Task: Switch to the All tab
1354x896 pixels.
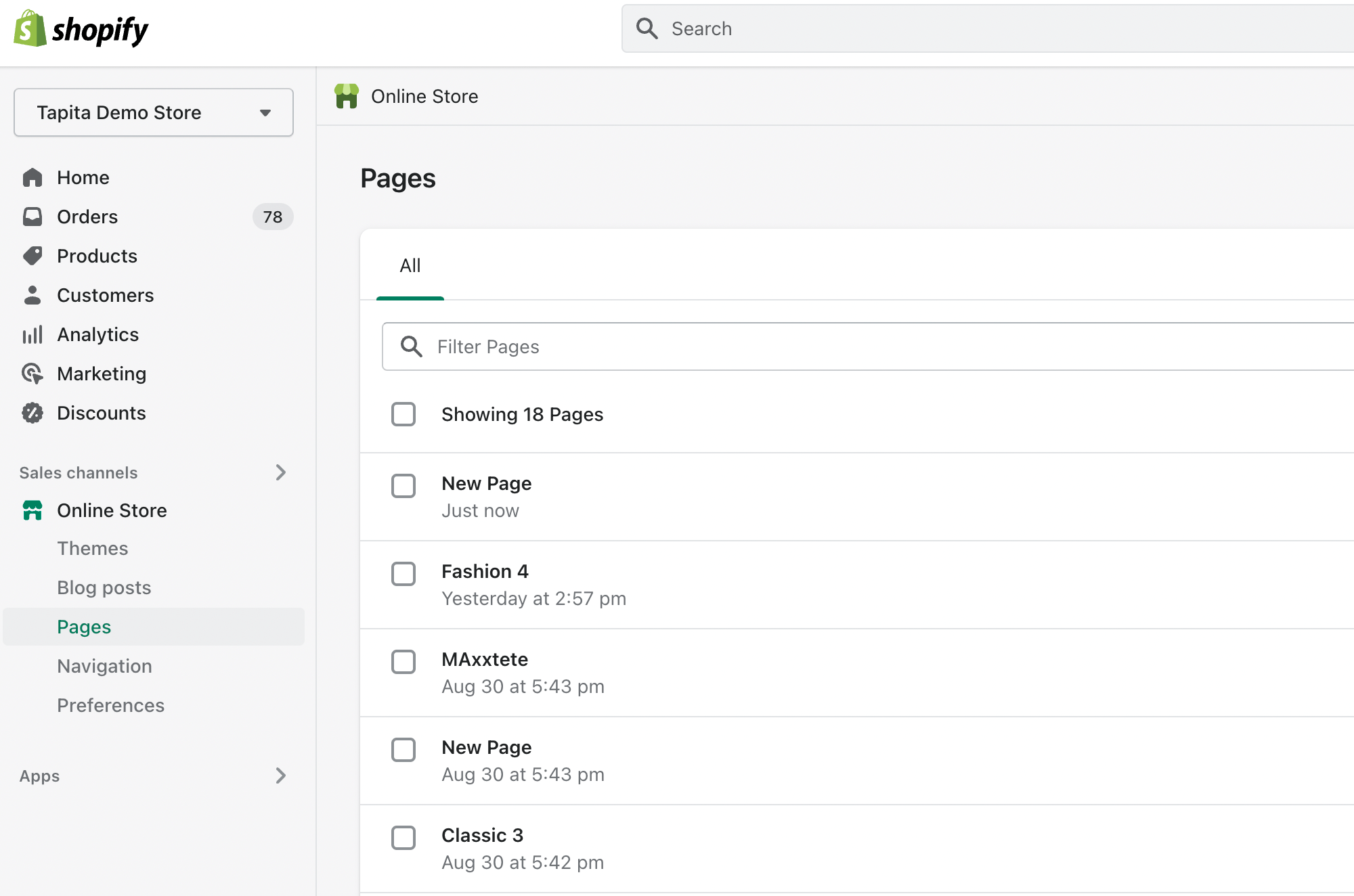Action: click(x=410, y=266)
